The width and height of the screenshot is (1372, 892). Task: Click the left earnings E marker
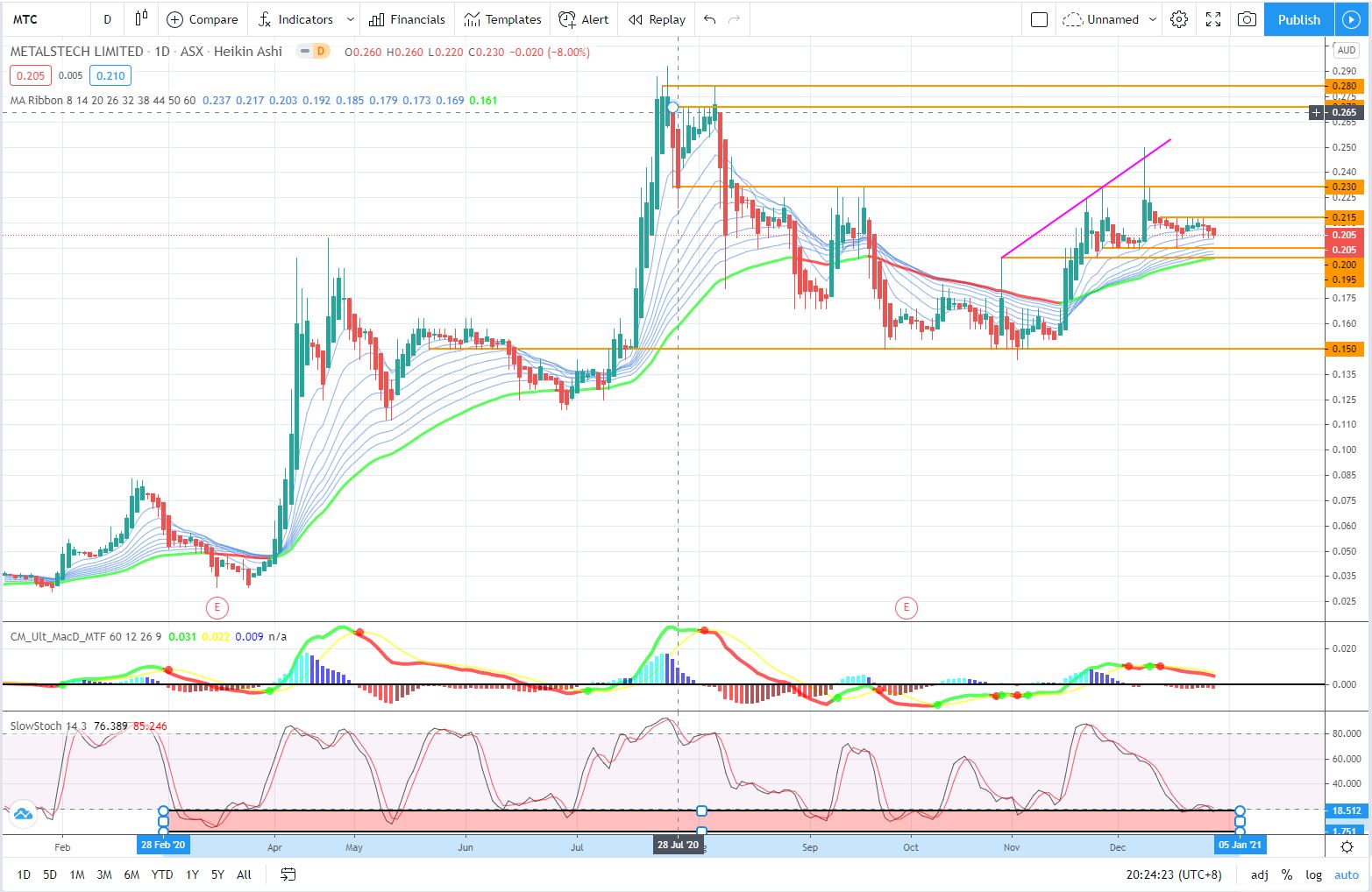216,606
